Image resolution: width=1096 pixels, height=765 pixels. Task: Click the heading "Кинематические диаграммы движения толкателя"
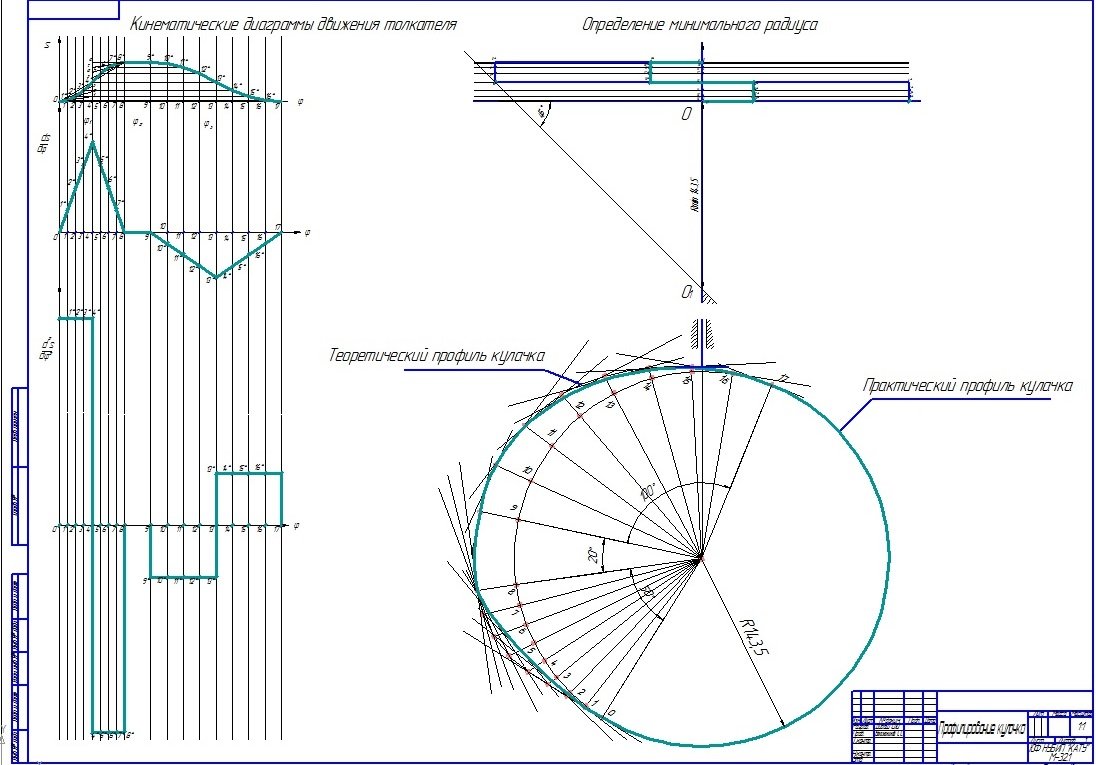tap(285, 23)
